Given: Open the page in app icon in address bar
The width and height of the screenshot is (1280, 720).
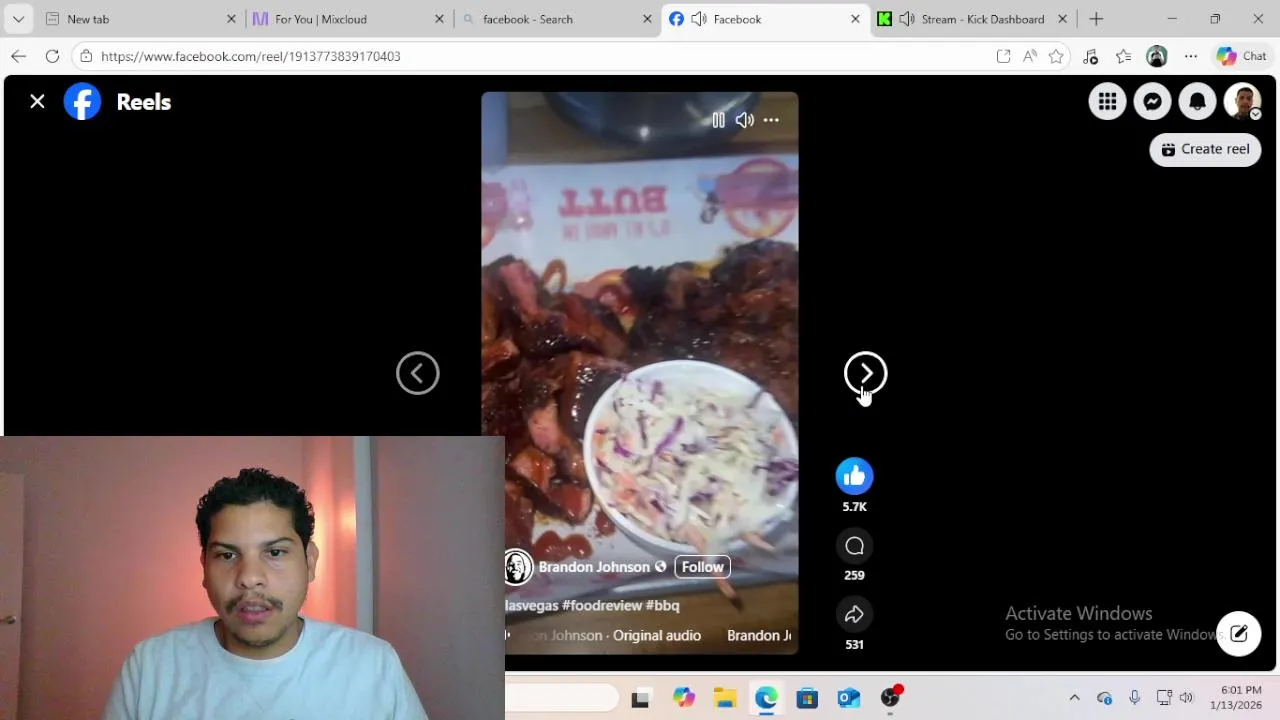Looking at the screenshot, I should 1003,56.
